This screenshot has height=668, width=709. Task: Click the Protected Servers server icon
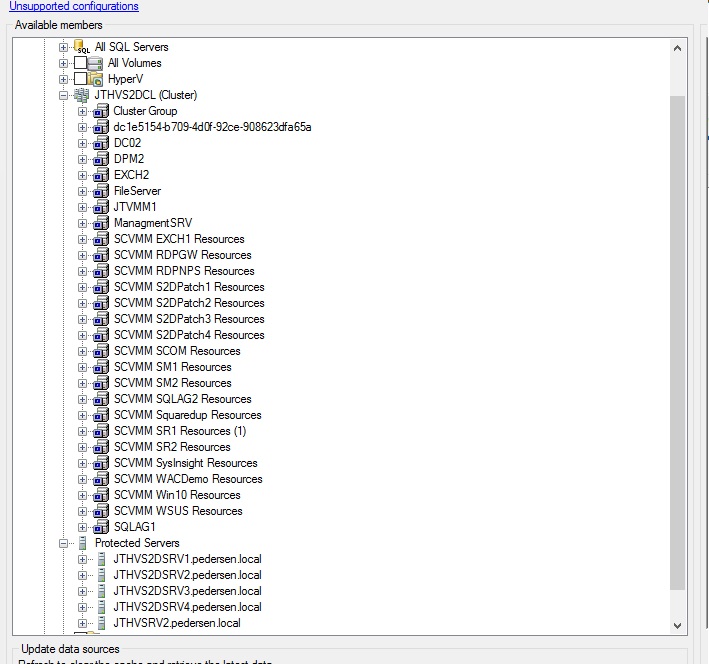[82, 543]
